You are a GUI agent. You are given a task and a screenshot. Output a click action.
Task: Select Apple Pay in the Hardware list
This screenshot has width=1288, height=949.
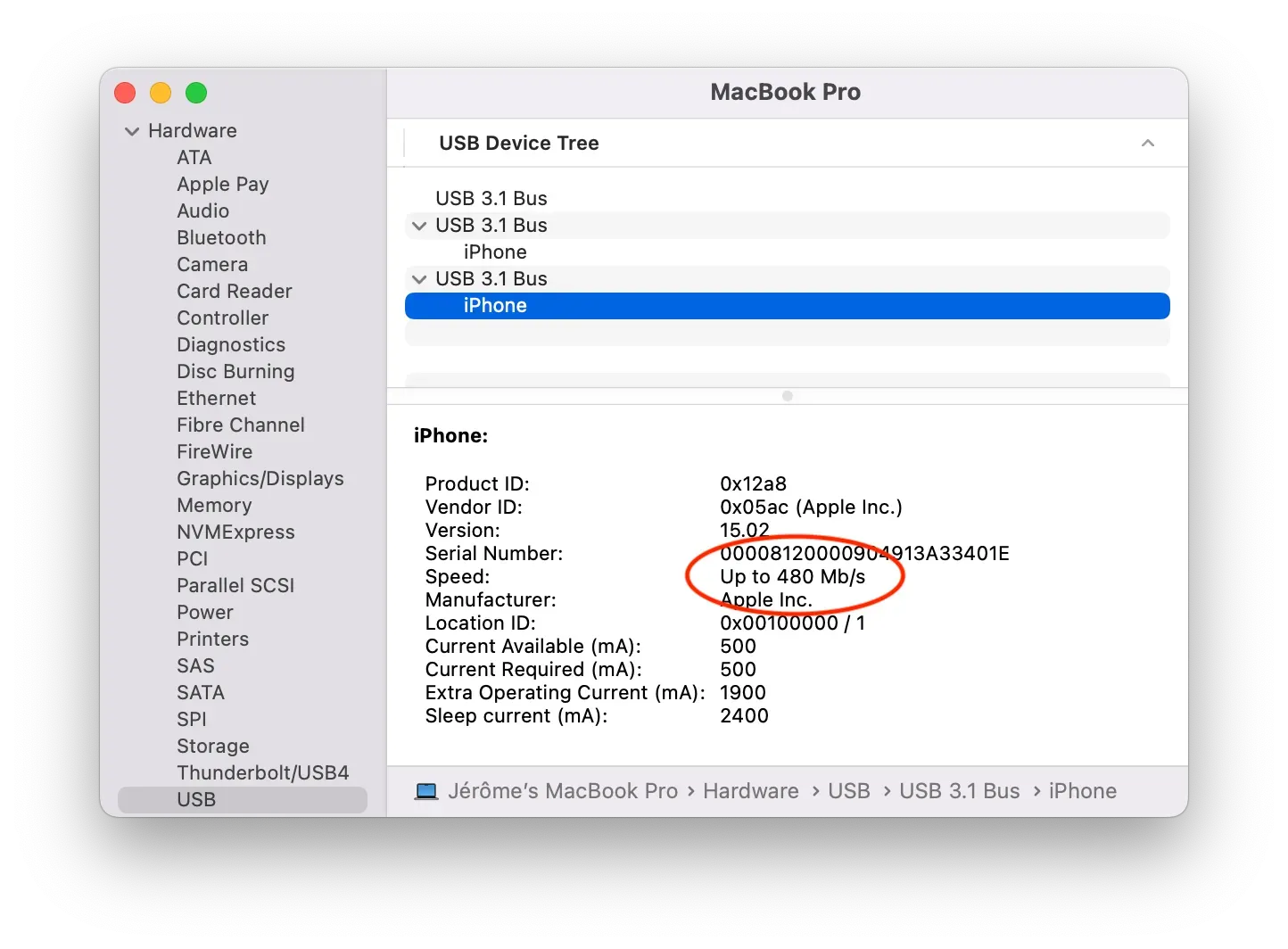point(223,184)
